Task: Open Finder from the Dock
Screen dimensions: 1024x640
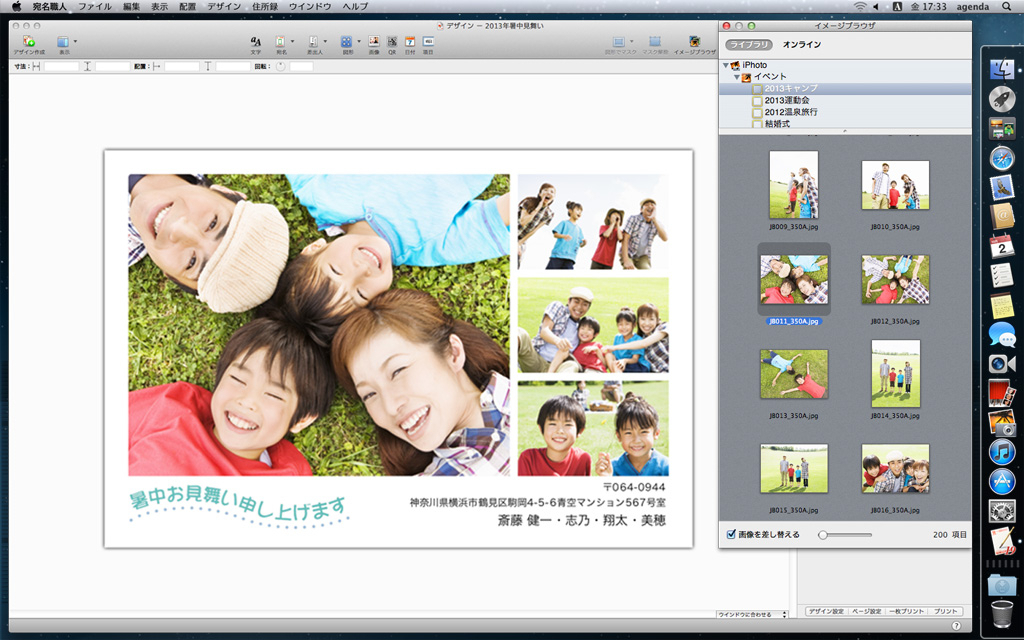Action: 1002,69
